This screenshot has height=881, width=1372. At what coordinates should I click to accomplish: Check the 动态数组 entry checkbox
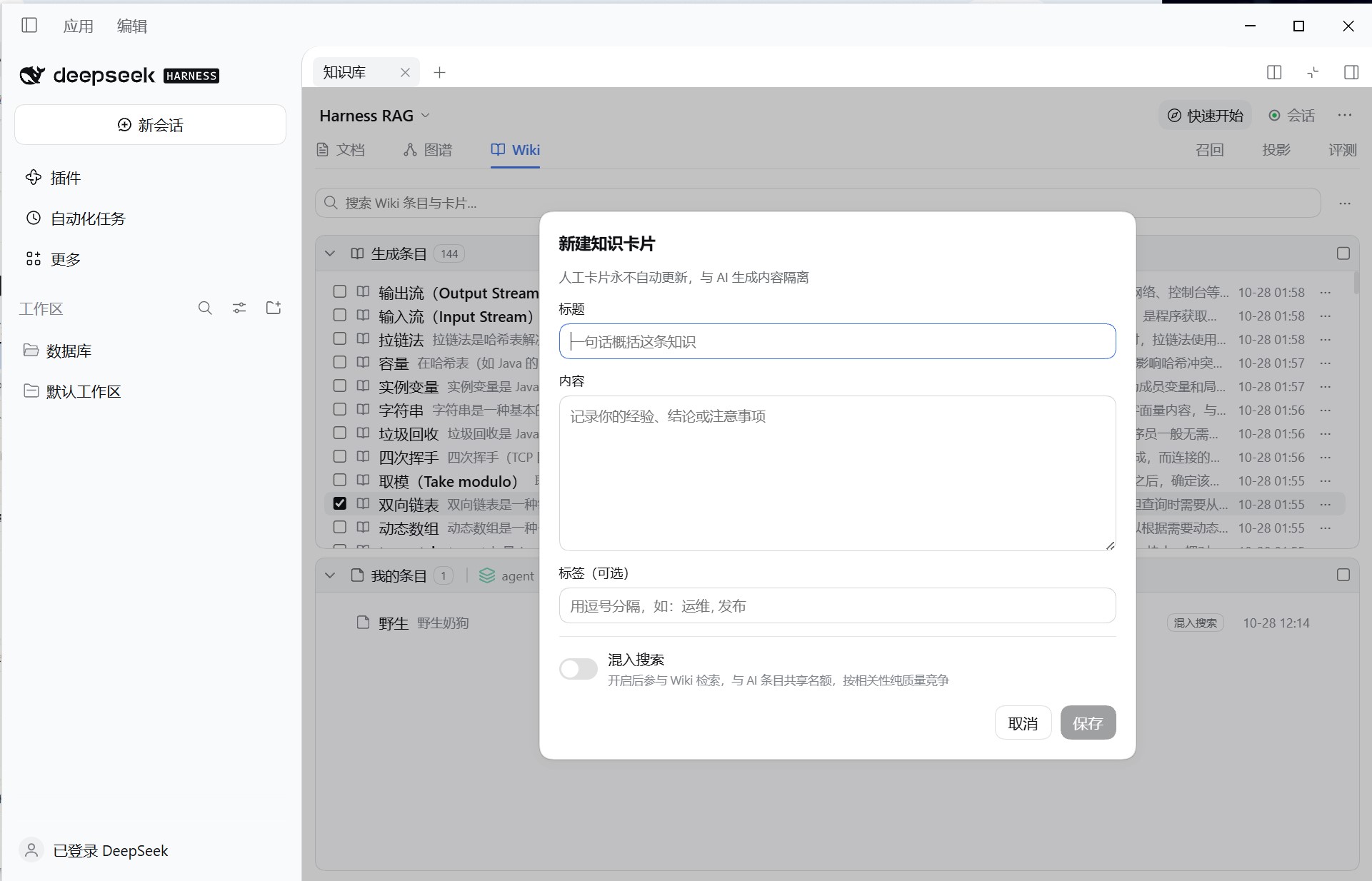pos(340,528)
